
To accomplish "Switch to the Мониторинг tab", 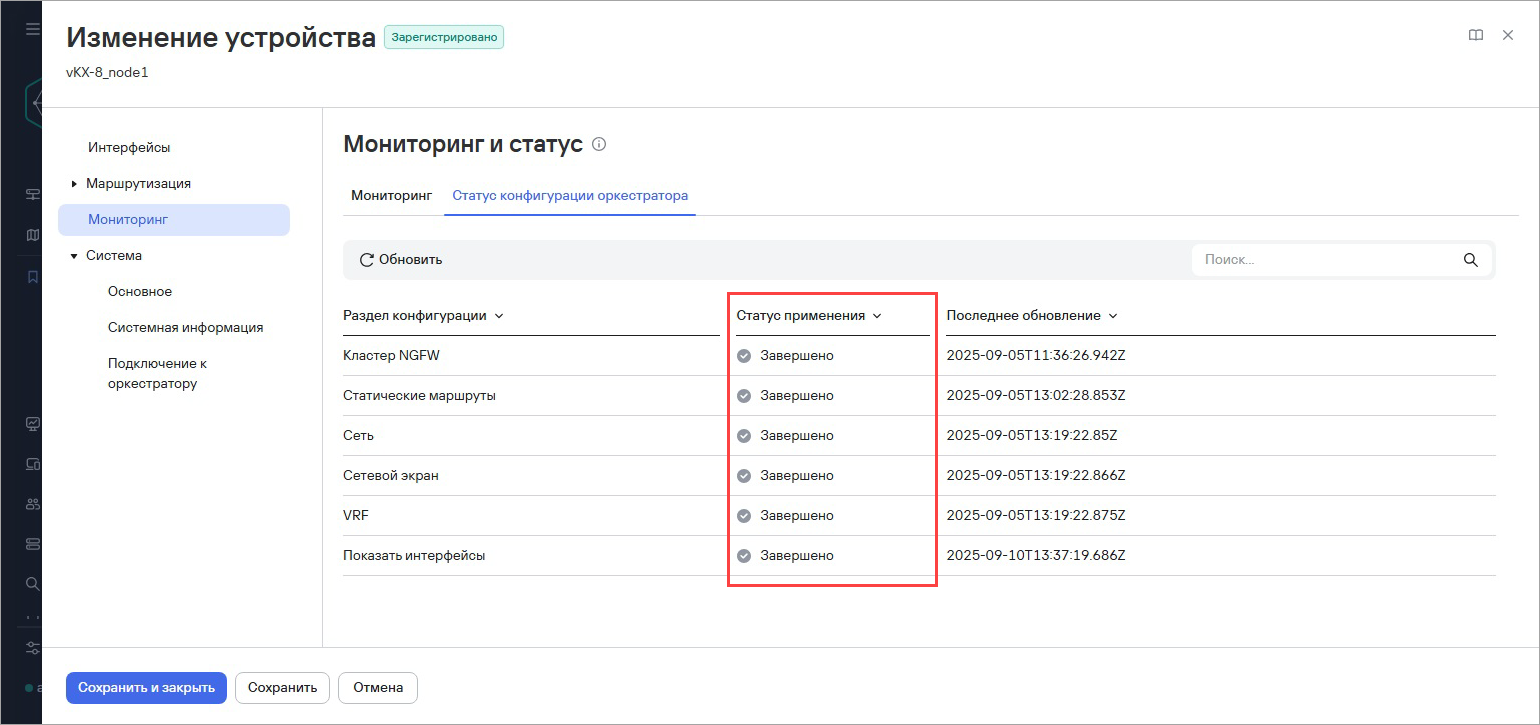I will [391, 195].
